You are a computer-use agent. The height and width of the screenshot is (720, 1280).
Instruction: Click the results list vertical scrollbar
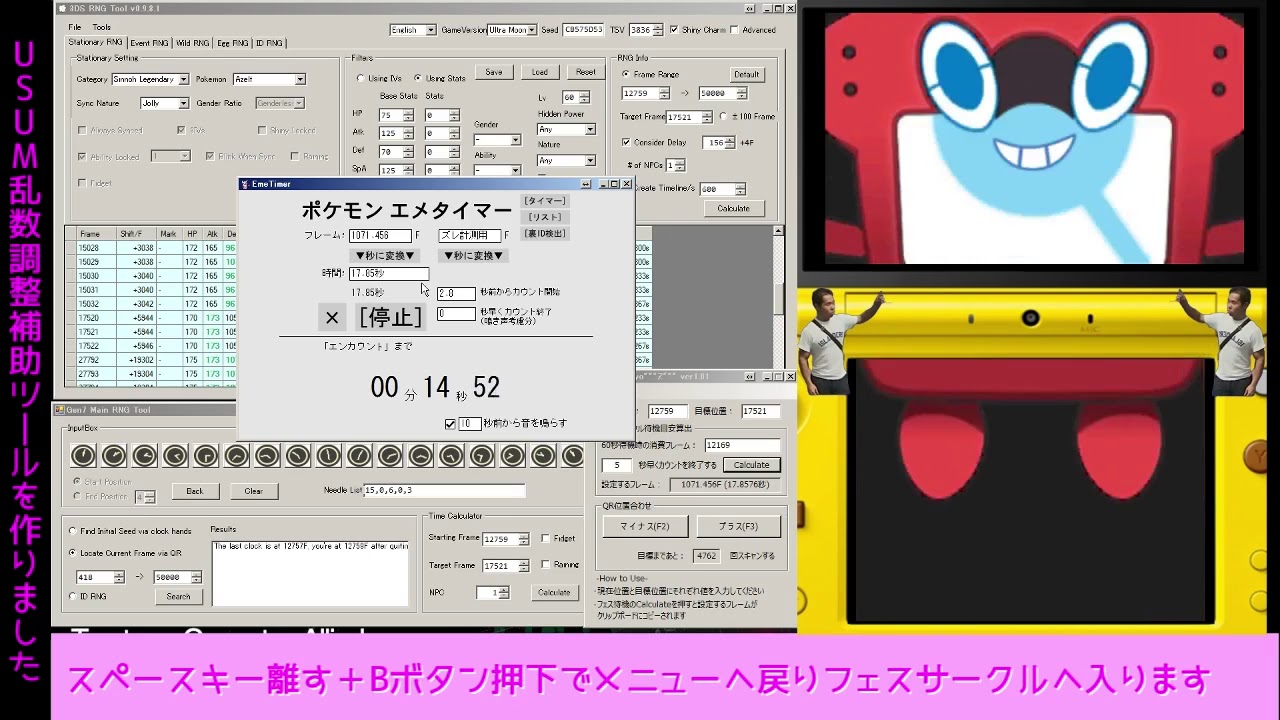778,296
